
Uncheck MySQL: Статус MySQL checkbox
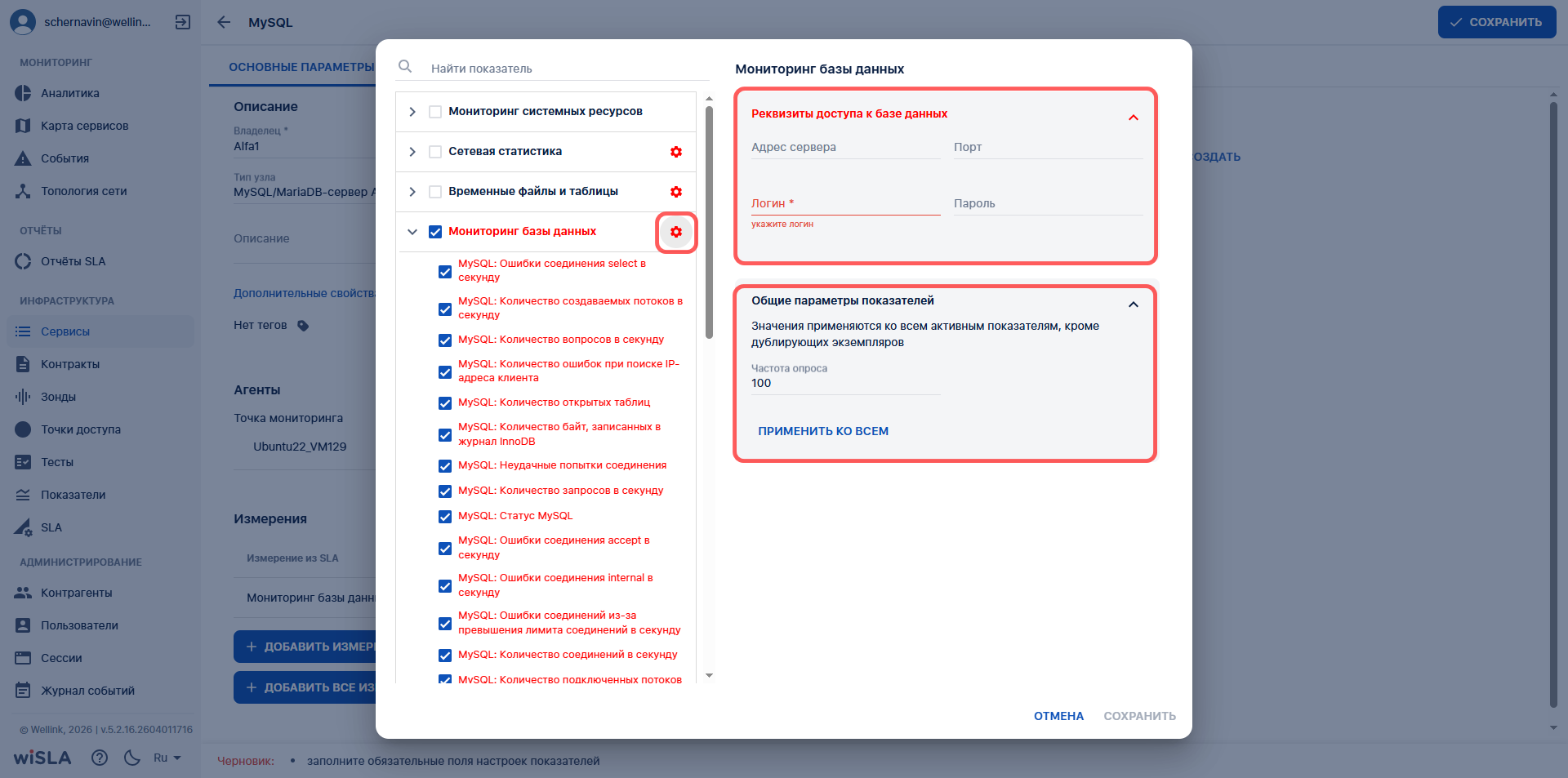pyautogui.click(x=445, y=517)
